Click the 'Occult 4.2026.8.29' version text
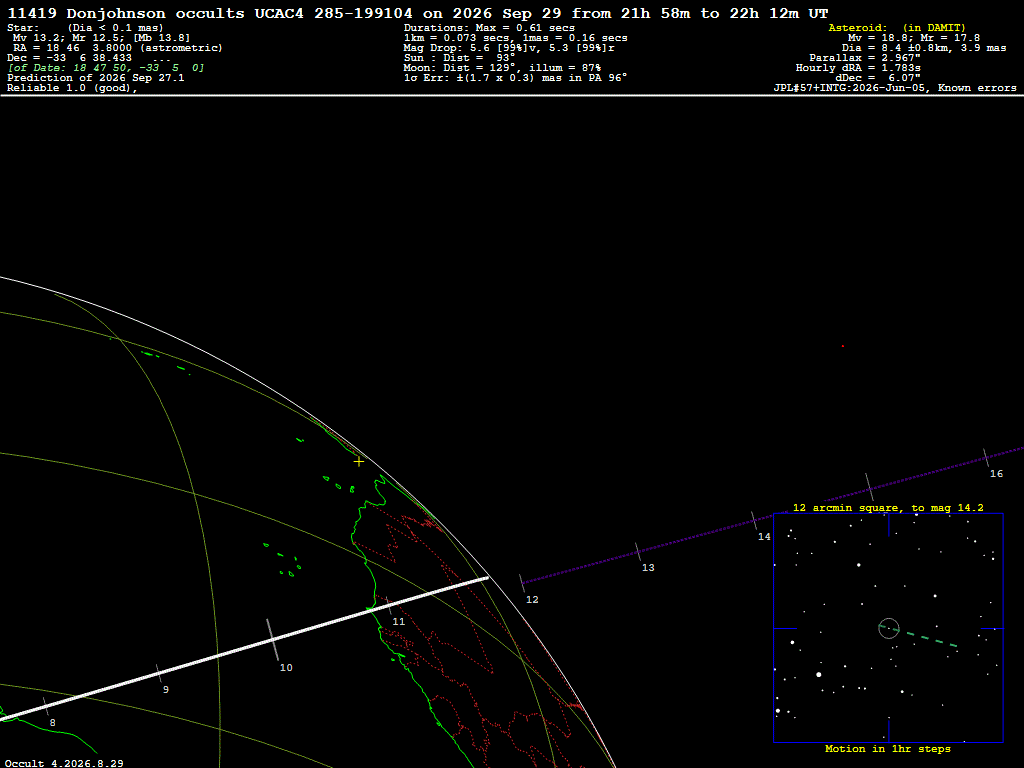The width and height of the screenshot is (1024, 768). point(64,763)
